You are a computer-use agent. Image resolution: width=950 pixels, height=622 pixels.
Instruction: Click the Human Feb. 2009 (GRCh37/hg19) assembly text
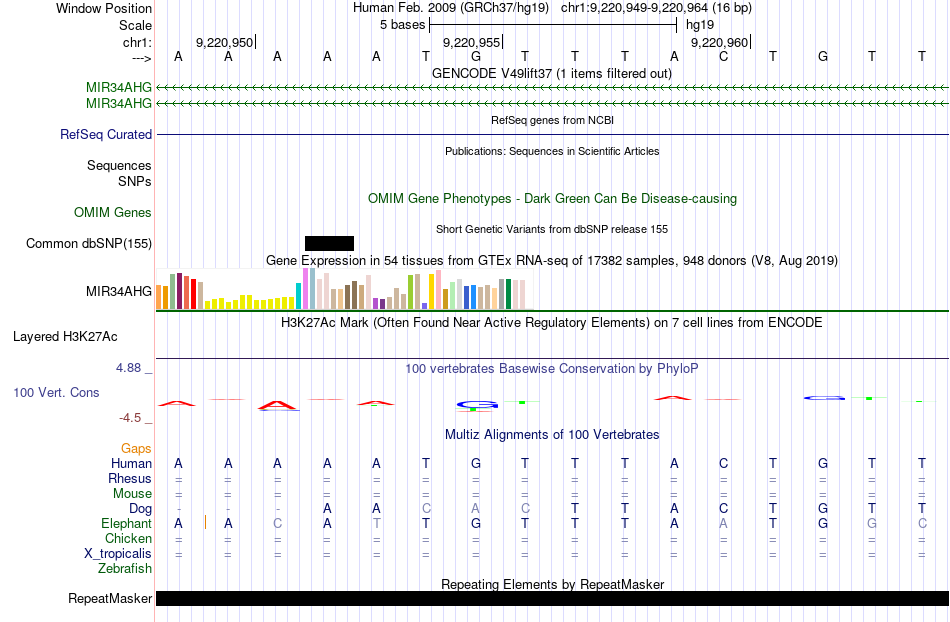(451, 8)
